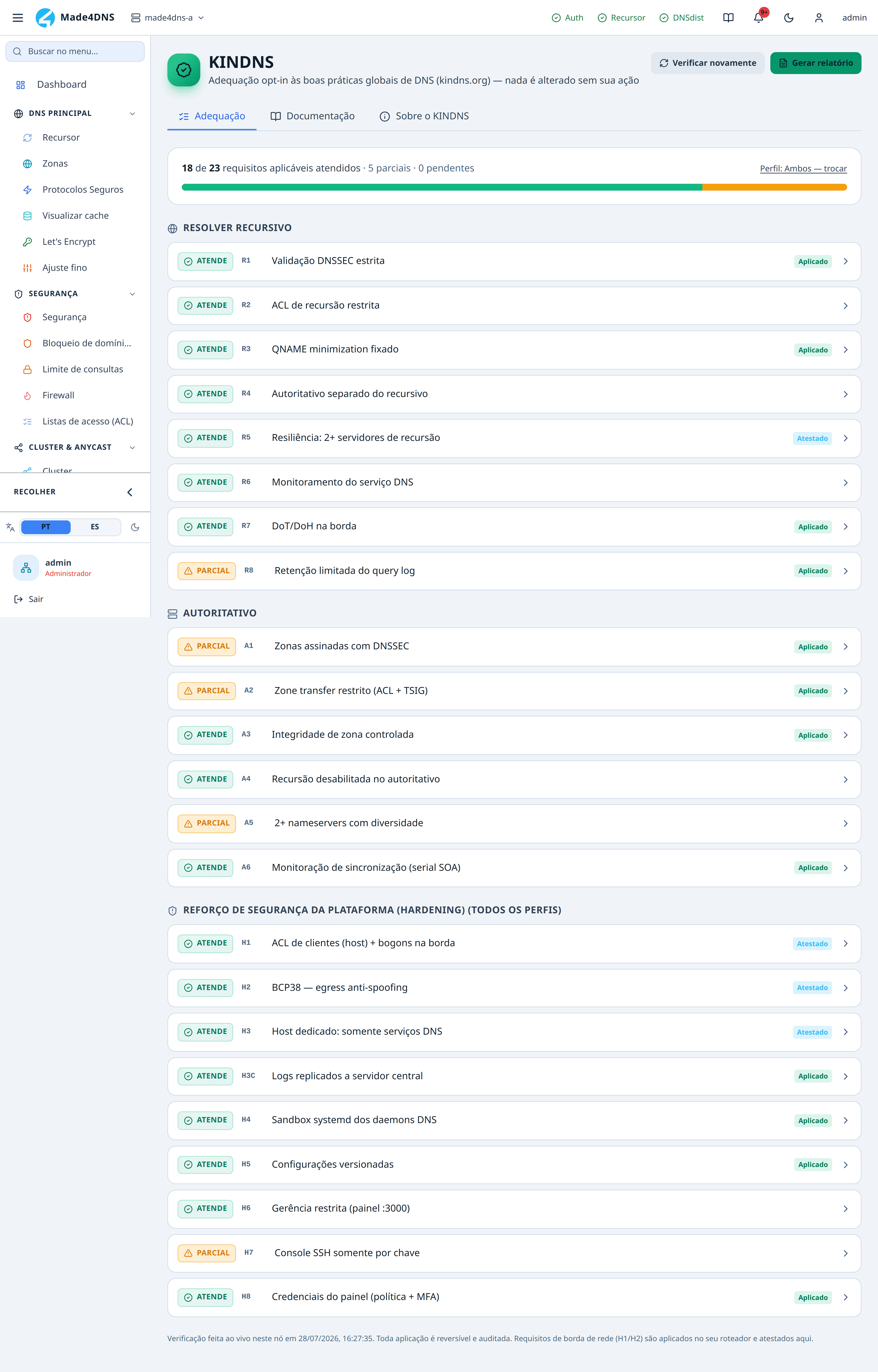Switch language to PT

click(x=46, y=527)
